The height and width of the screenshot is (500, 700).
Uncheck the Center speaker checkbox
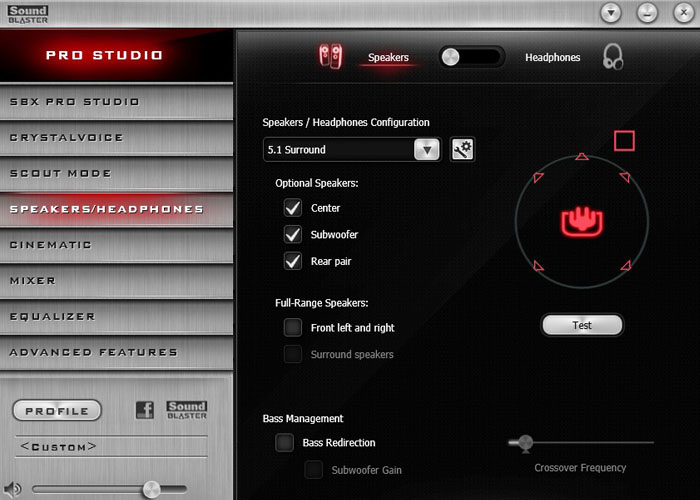293,208
